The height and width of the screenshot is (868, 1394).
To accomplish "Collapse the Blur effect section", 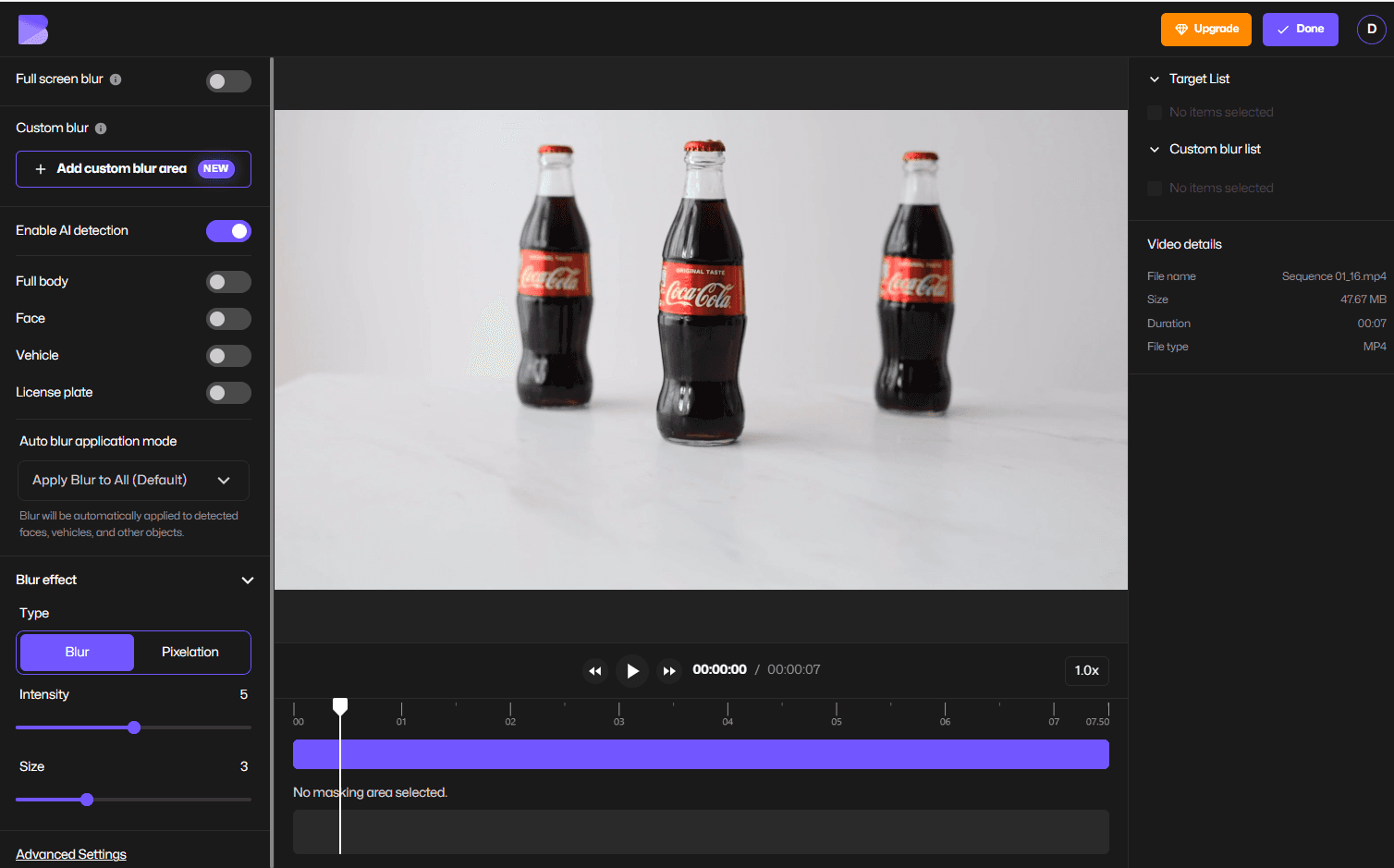I will click(x=247, y=580).
